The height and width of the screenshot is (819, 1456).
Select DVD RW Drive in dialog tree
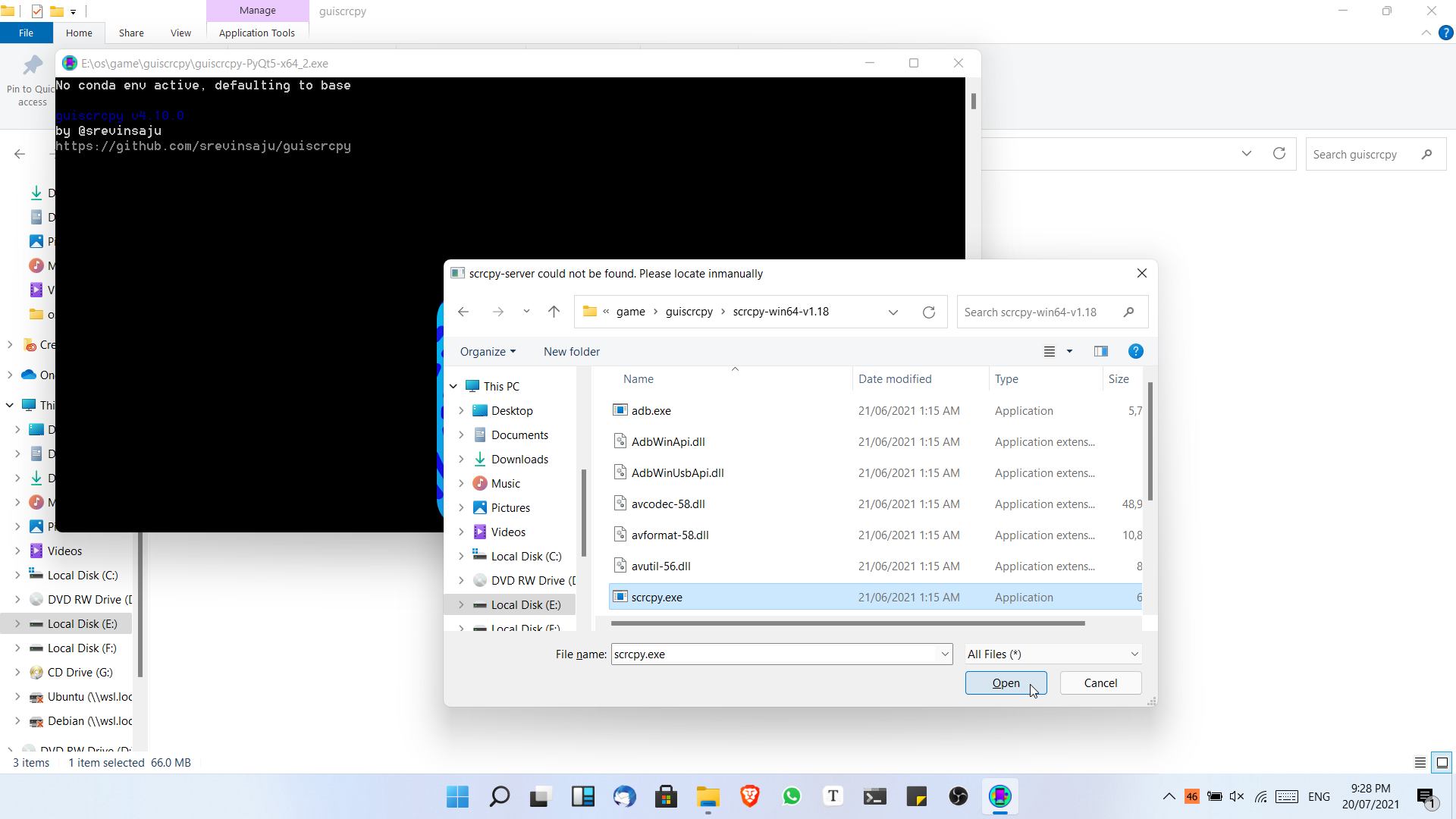[x=533, y=580]
